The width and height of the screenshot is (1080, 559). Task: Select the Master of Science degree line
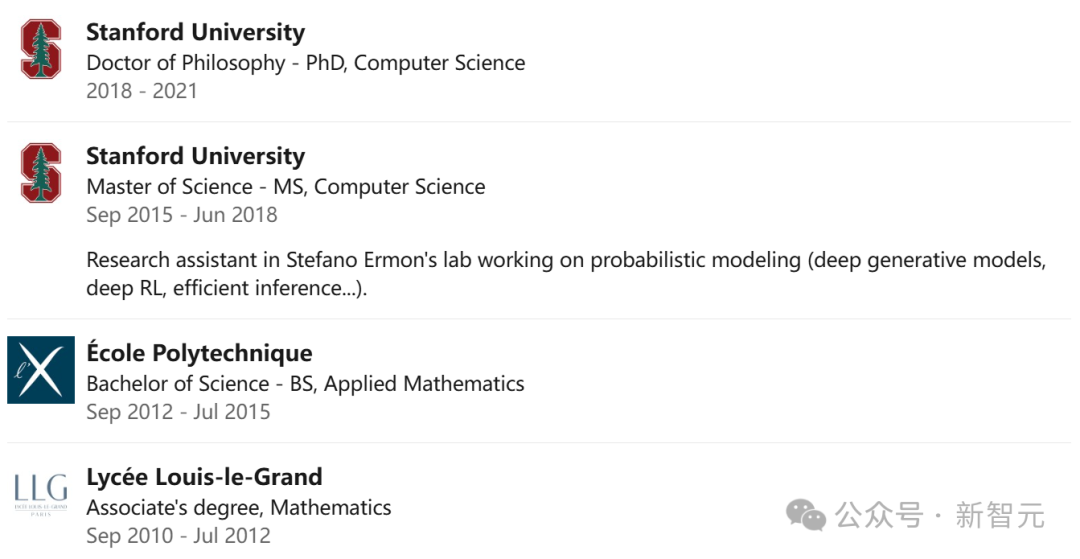(286, 187)
